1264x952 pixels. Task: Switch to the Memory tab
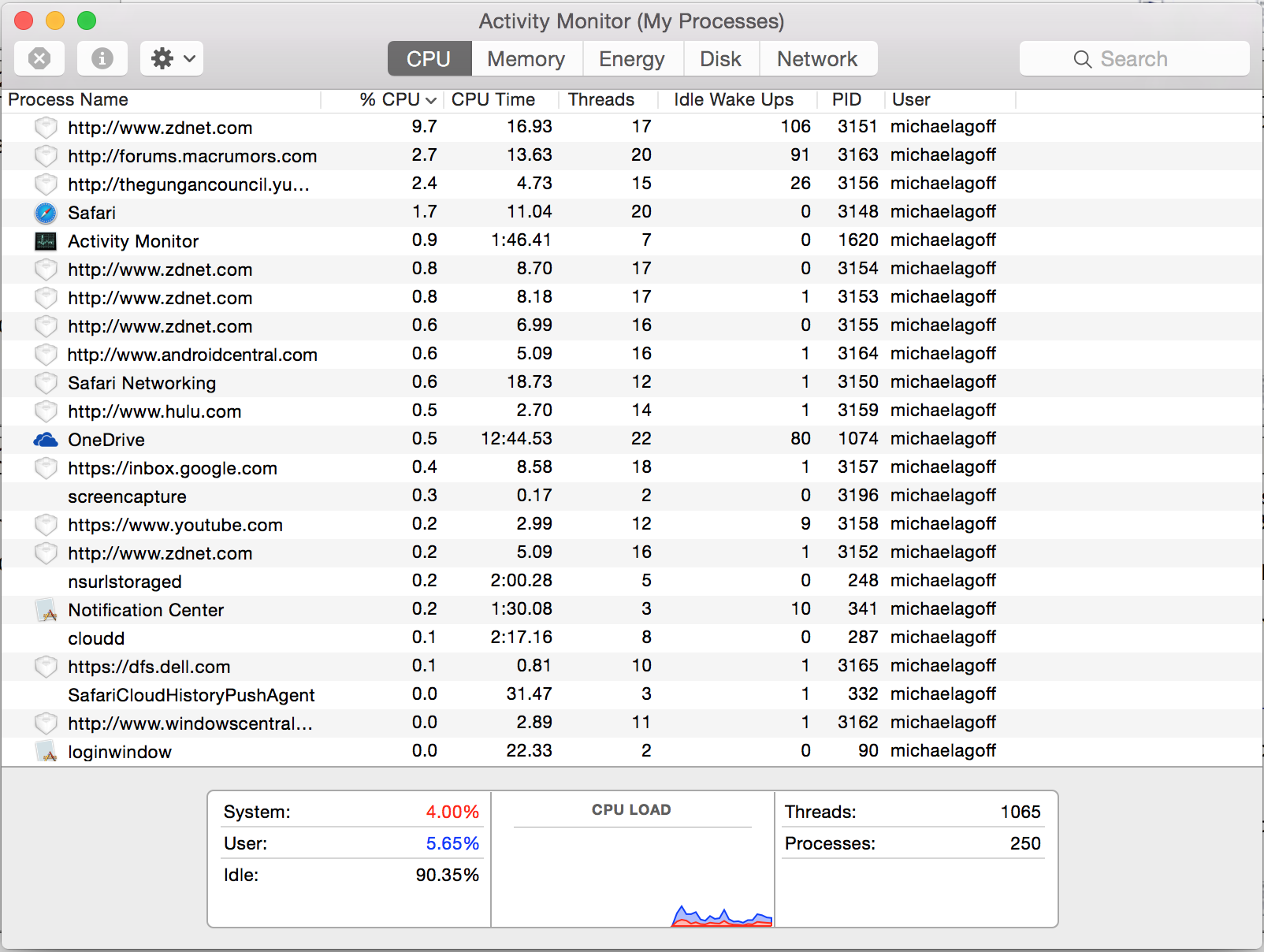point(526,59)
